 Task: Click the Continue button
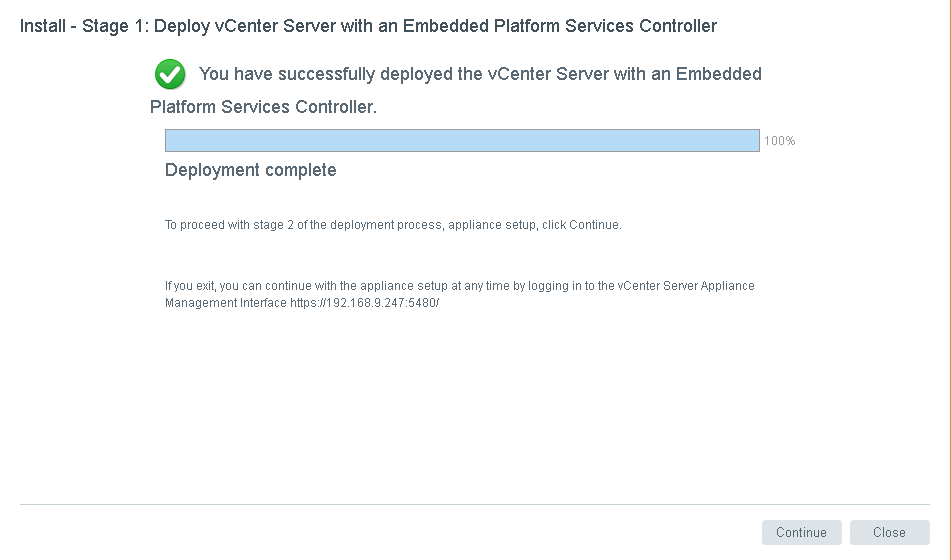801,532
